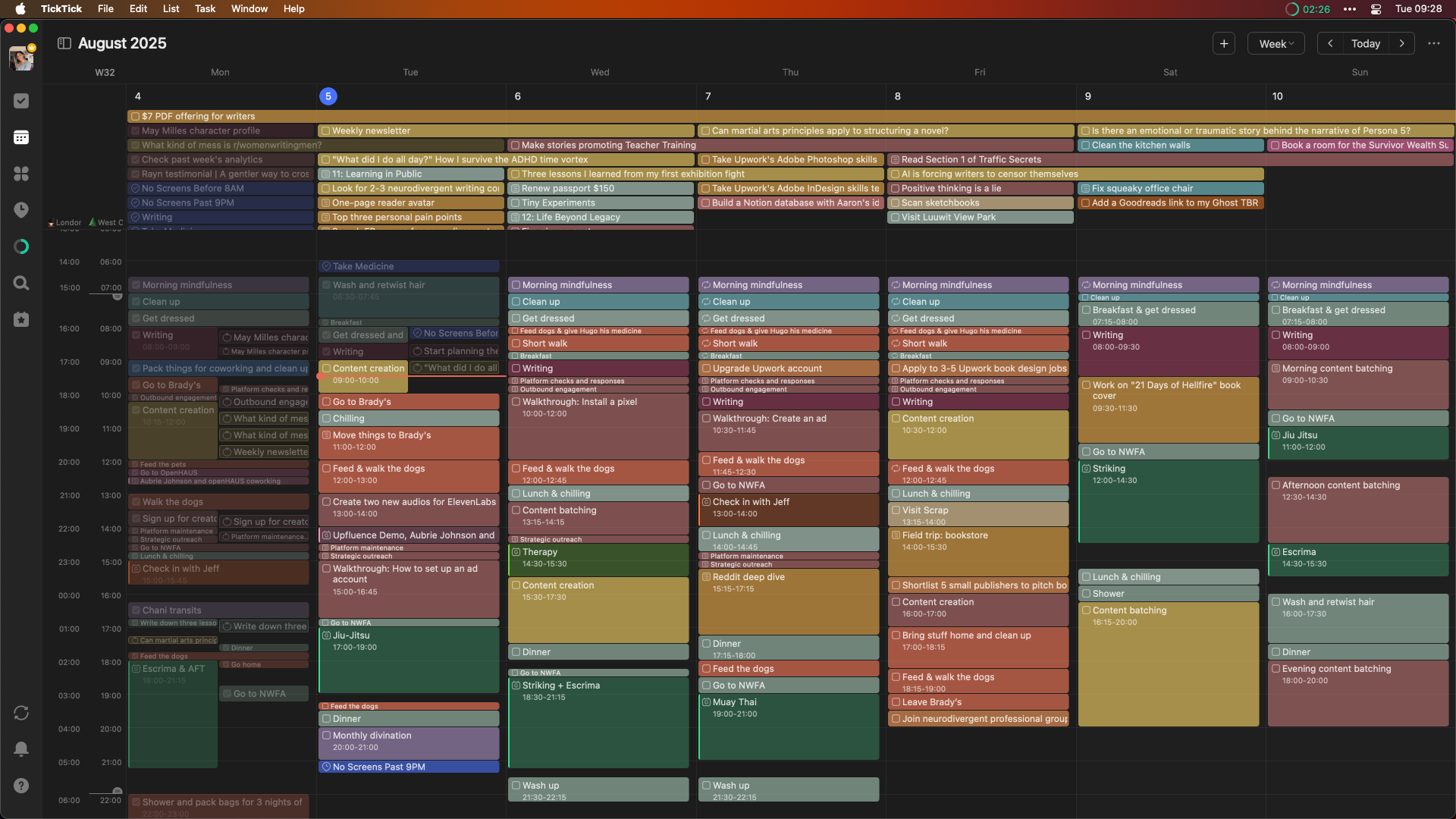Viewport: 1456px width, 819px height.
Task: Open the Tasks list view from the sidebar
Action: (20, 101)
